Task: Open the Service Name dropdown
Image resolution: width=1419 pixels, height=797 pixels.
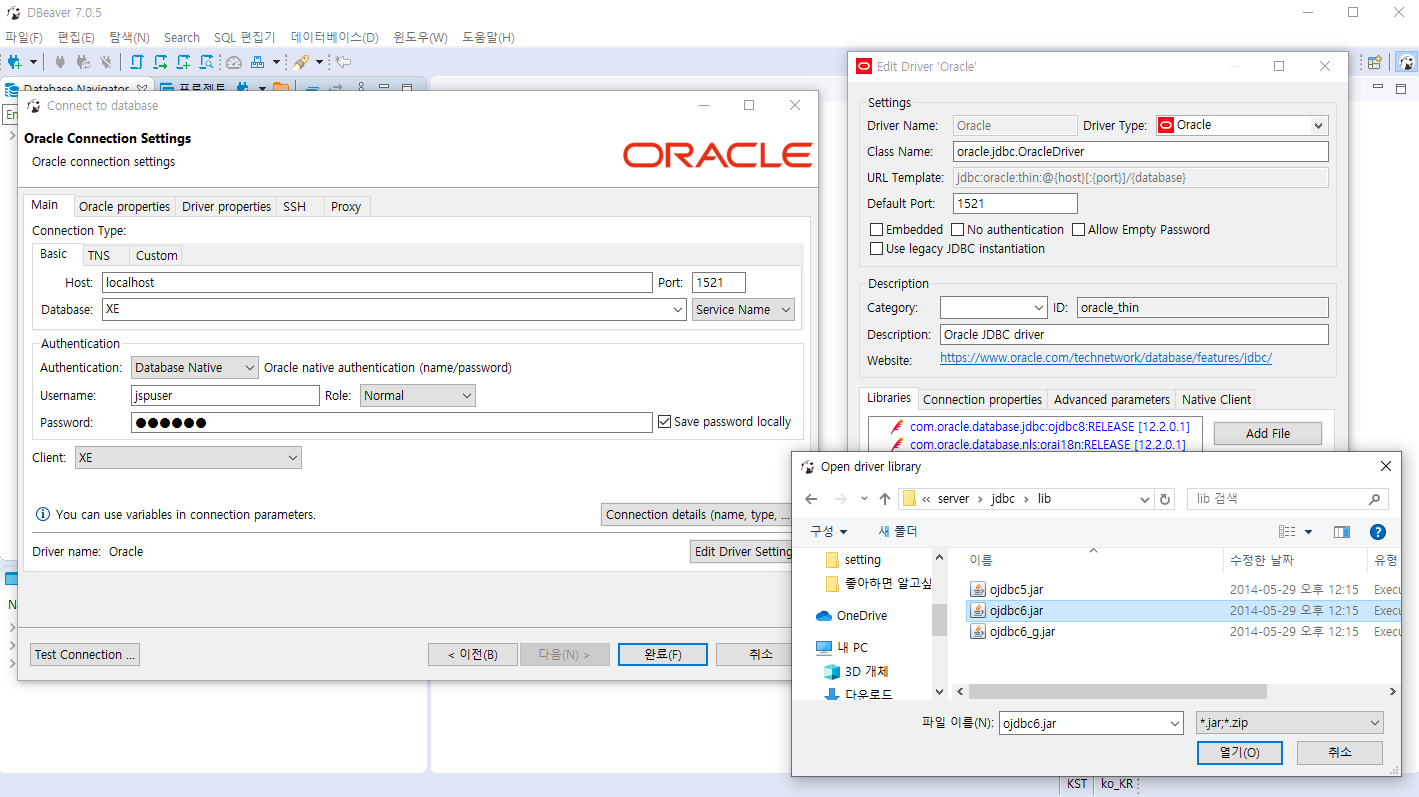Action: (x=743, y=310)
